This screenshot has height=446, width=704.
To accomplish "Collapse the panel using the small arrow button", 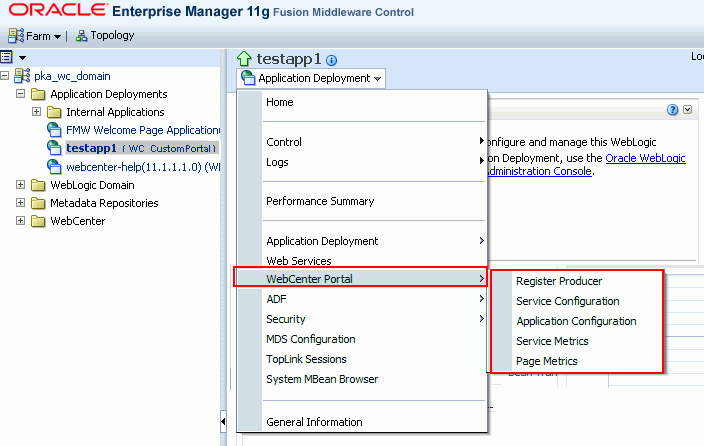I will [x=687, y=110].
